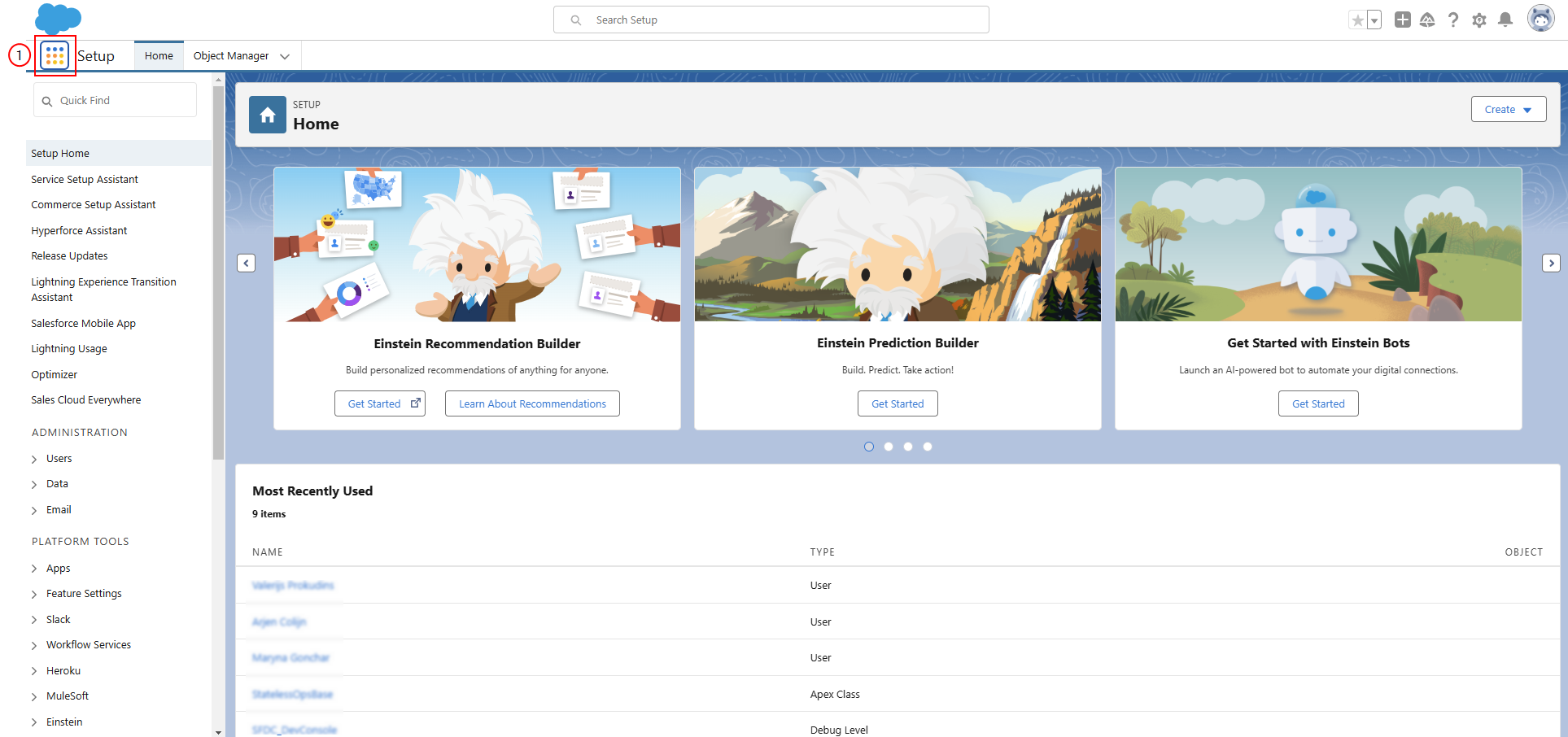Open the setup gear menu
1568x737 pixels.
click(x=1479, y=20)
